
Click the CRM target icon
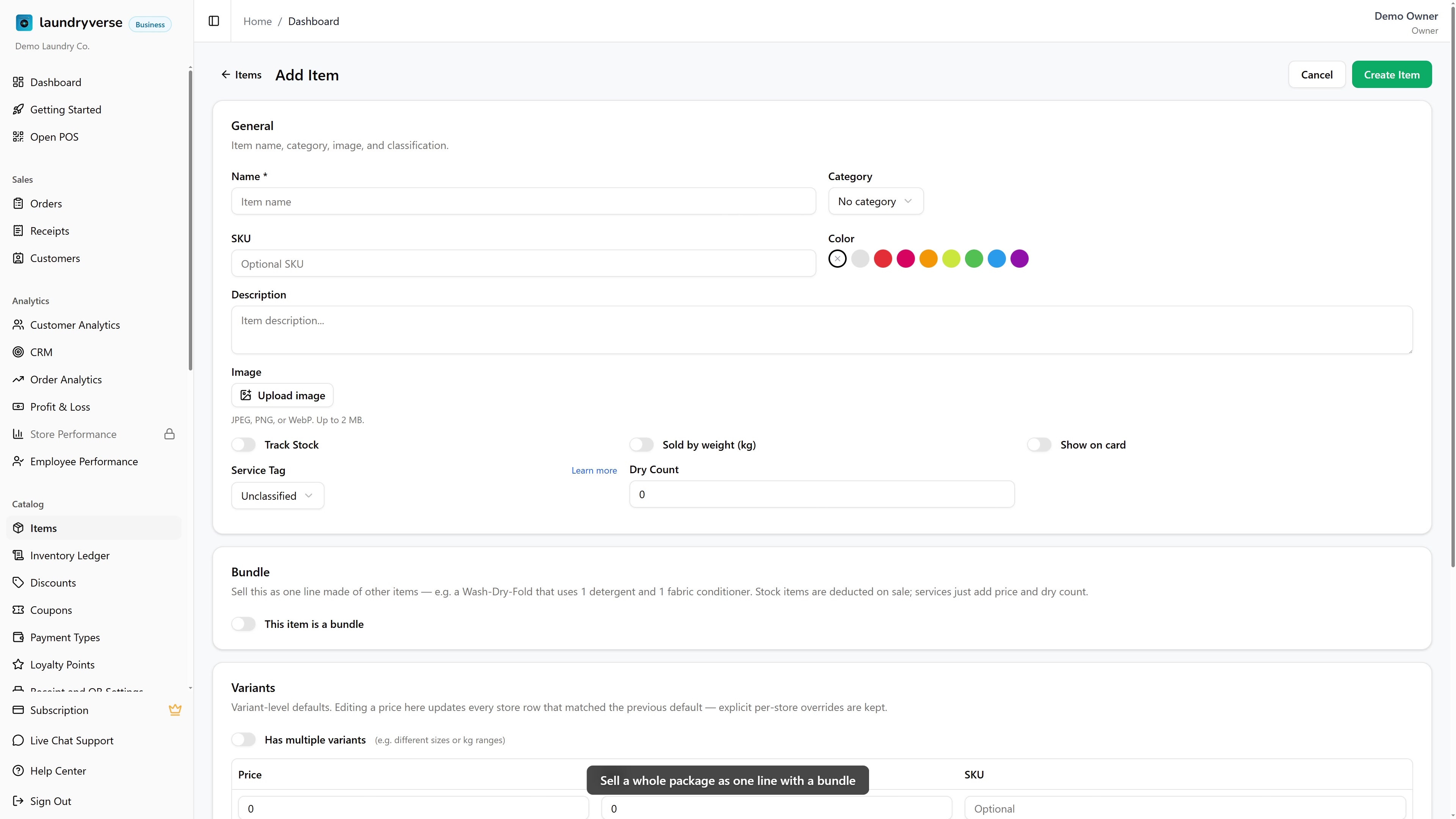18,351
